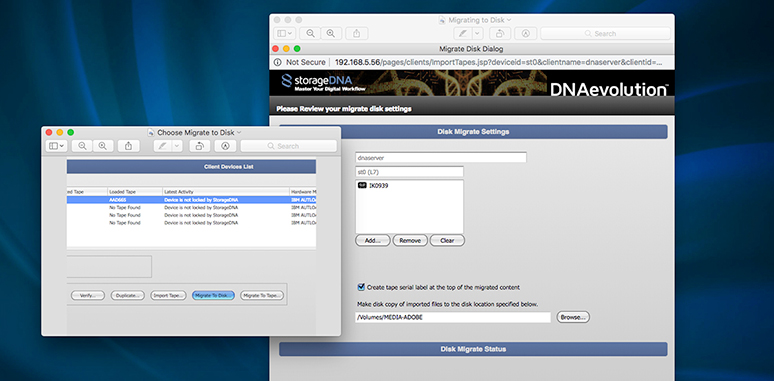Screen dimensions: 774x381
Task: Open Migrating to Disk title dropdown
Action: click(x=509, y=20)
